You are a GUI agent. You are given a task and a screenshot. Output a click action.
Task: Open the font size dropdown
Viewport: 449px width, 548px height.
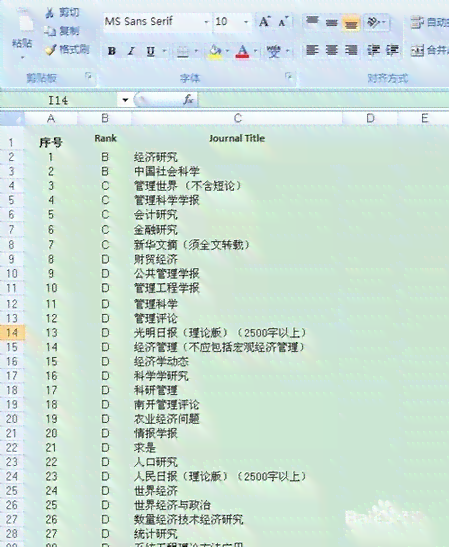pyautogui.click(x=246, y=22)
